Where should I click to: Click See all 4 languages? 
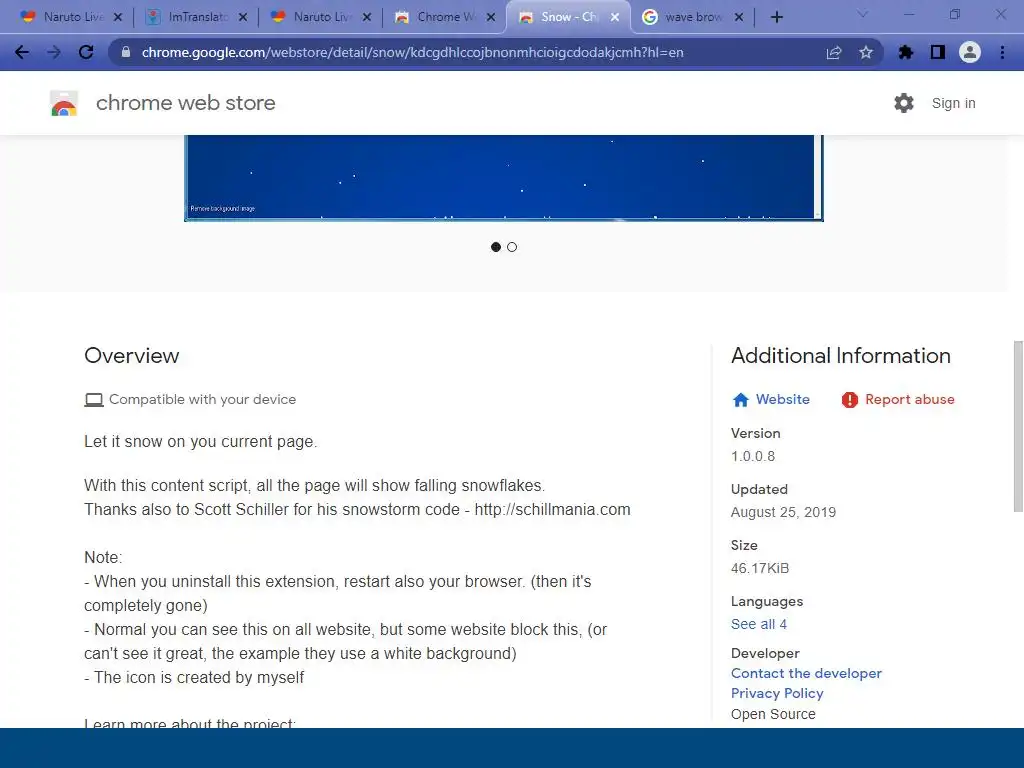759,624
